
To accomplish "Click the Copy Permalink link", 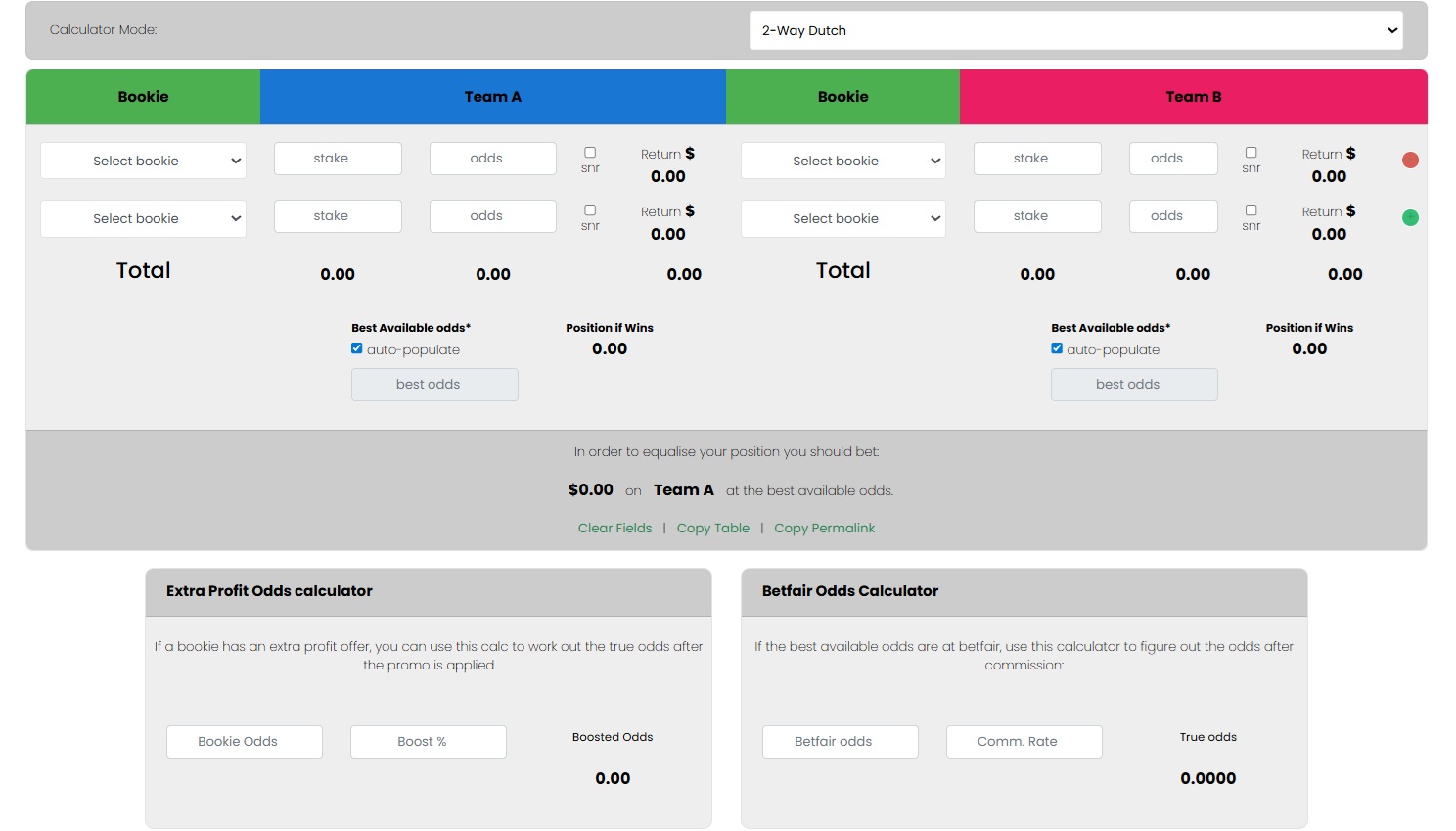I will [x=824, y=528].
